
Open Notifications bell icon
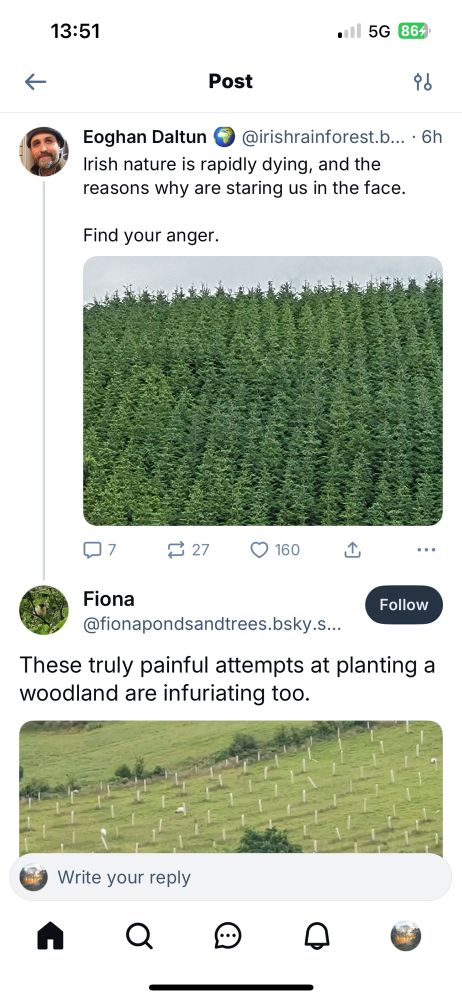click(317, 936)
